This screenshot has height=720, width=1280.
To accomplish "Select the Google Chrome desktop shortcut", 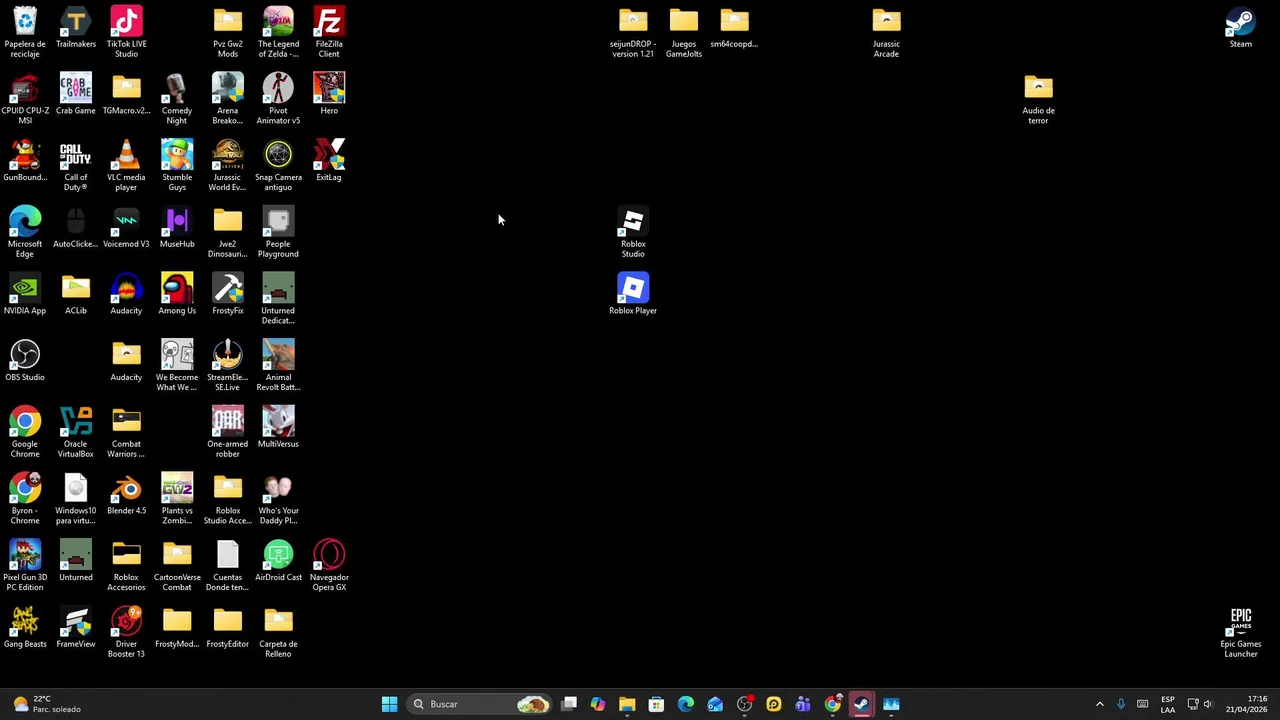I will click(25, 432).
